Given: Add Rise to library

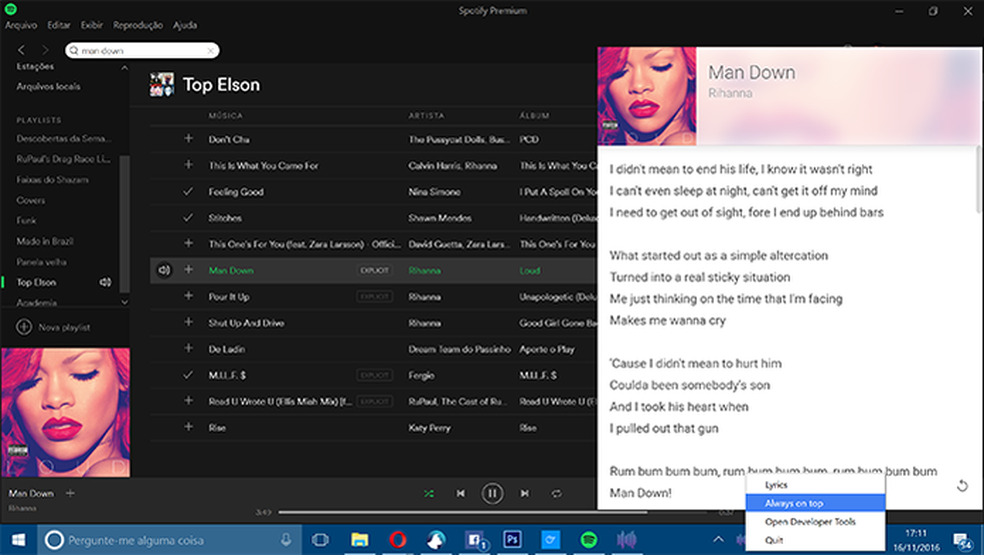Looking at the screenshot, I should [x=188, y=426].
